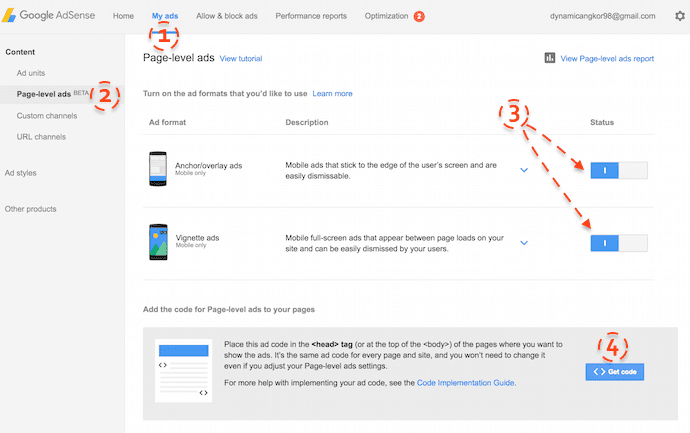Open the Code Implementation Guide link
Image resolution: width=690 pixels, height=433 pixels.
tap(466, 383)
